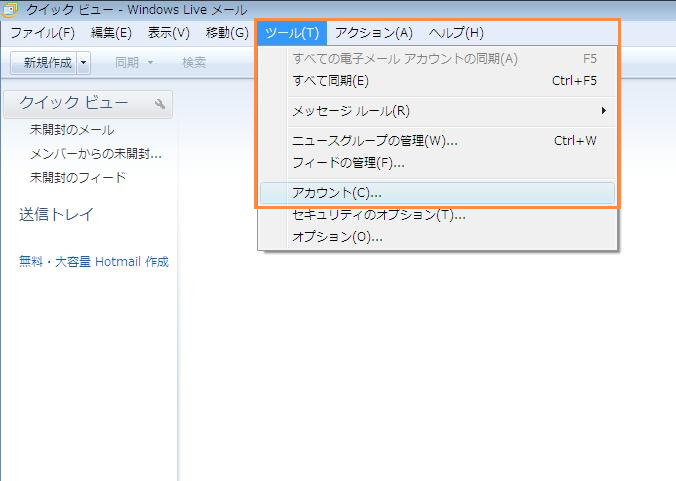Select 未開封のフィード in the sidebar
This screenshot has width=676, height=481.
pyautogui.click(x=78, y=178)
